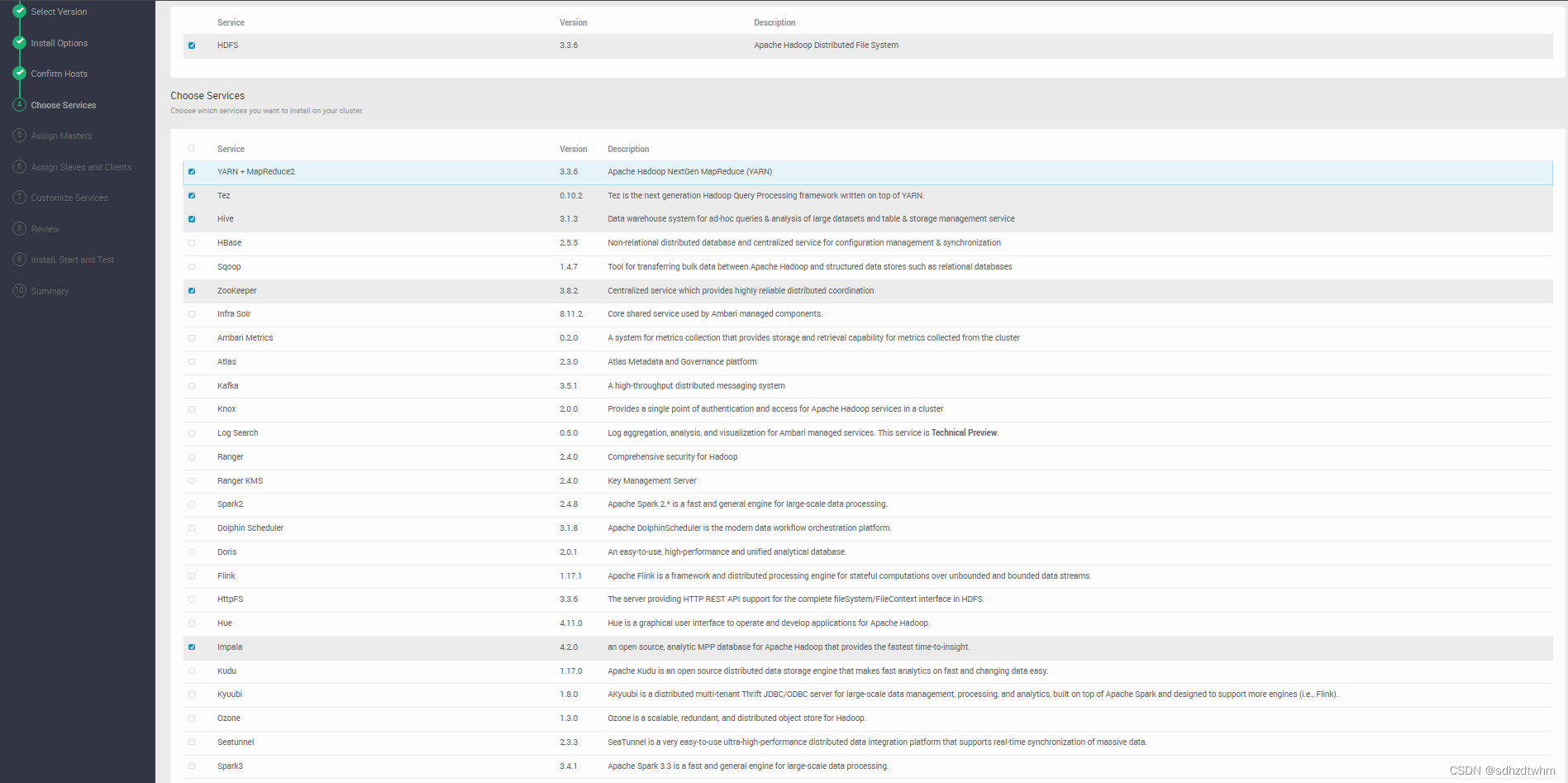Uncheck the YARN + MapReduce2 checkbox
This screenshot has width=1568, height=783.
coord(192,172)
